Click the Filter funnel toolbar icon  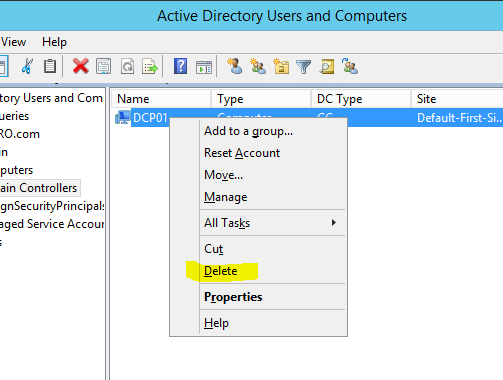click(x=304, y=67)
